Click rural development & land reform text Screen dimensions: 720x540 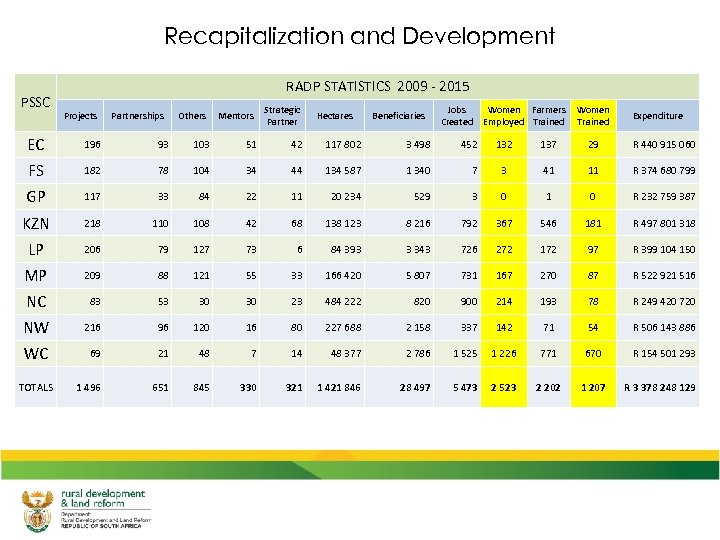point(103,498)
